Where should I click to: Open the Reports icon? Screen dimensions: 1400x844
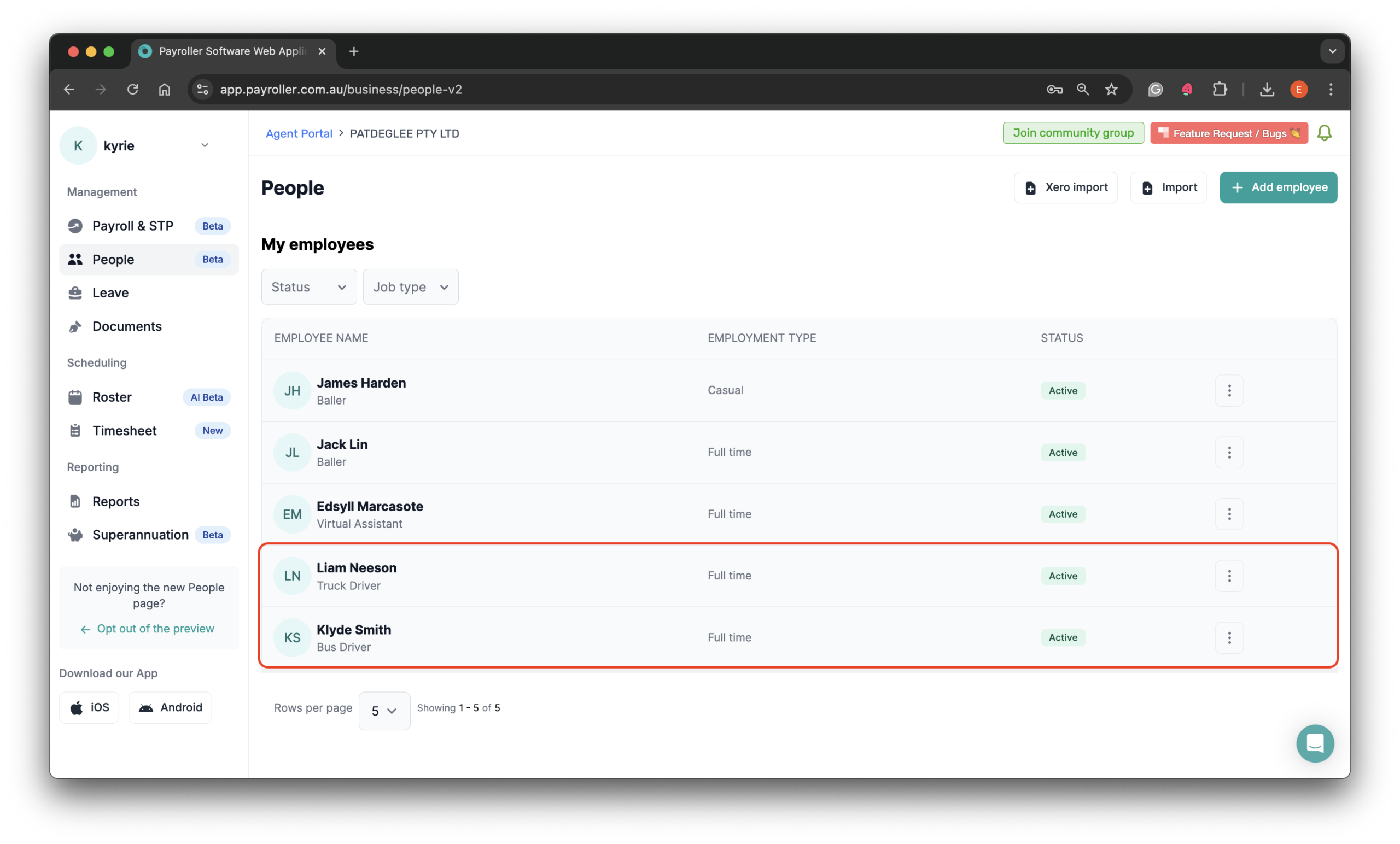click(75, 501)
